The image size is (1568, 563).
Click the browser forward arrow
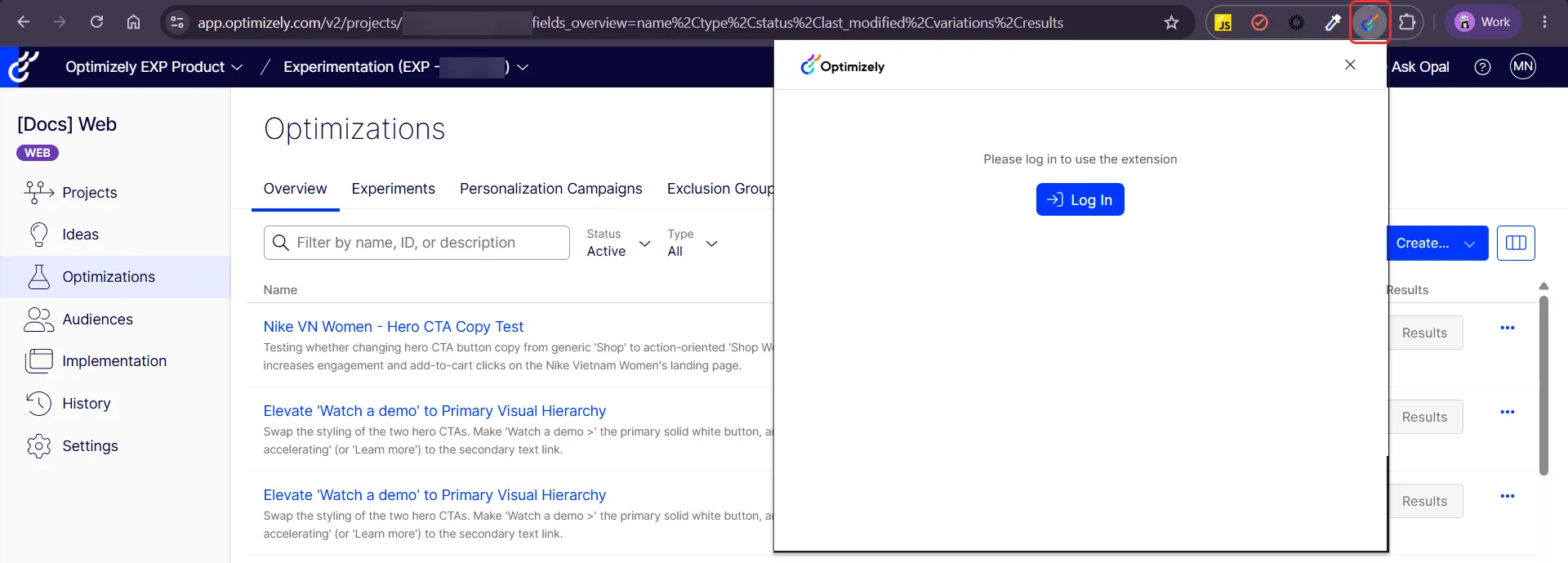[60, 22]
